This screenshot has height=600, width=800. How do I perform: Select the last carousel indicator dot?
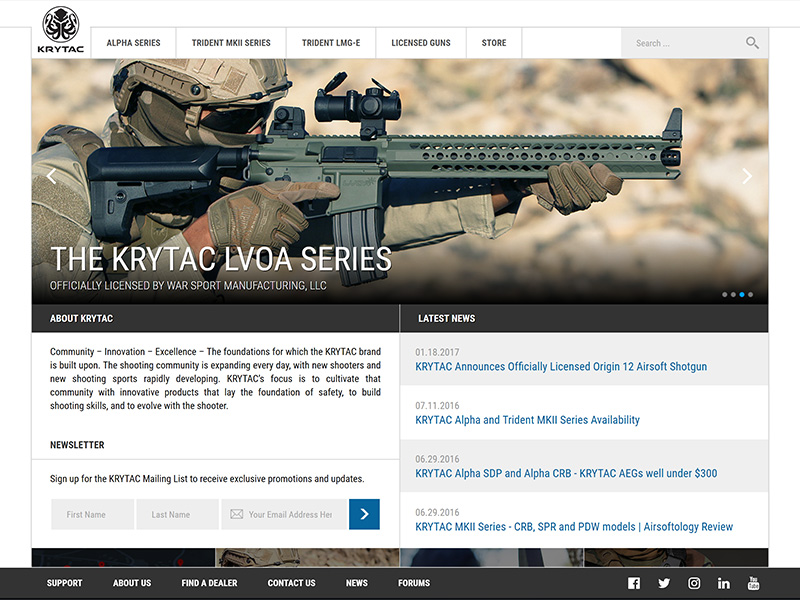(751, 295)
